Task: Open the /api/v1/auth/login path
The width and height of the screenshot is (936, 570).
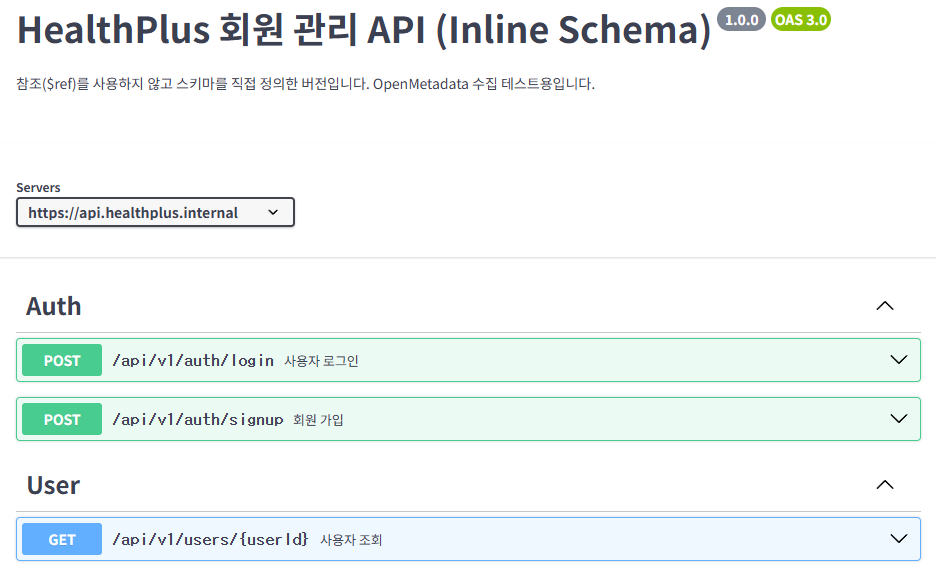Action: click(193, 360)
